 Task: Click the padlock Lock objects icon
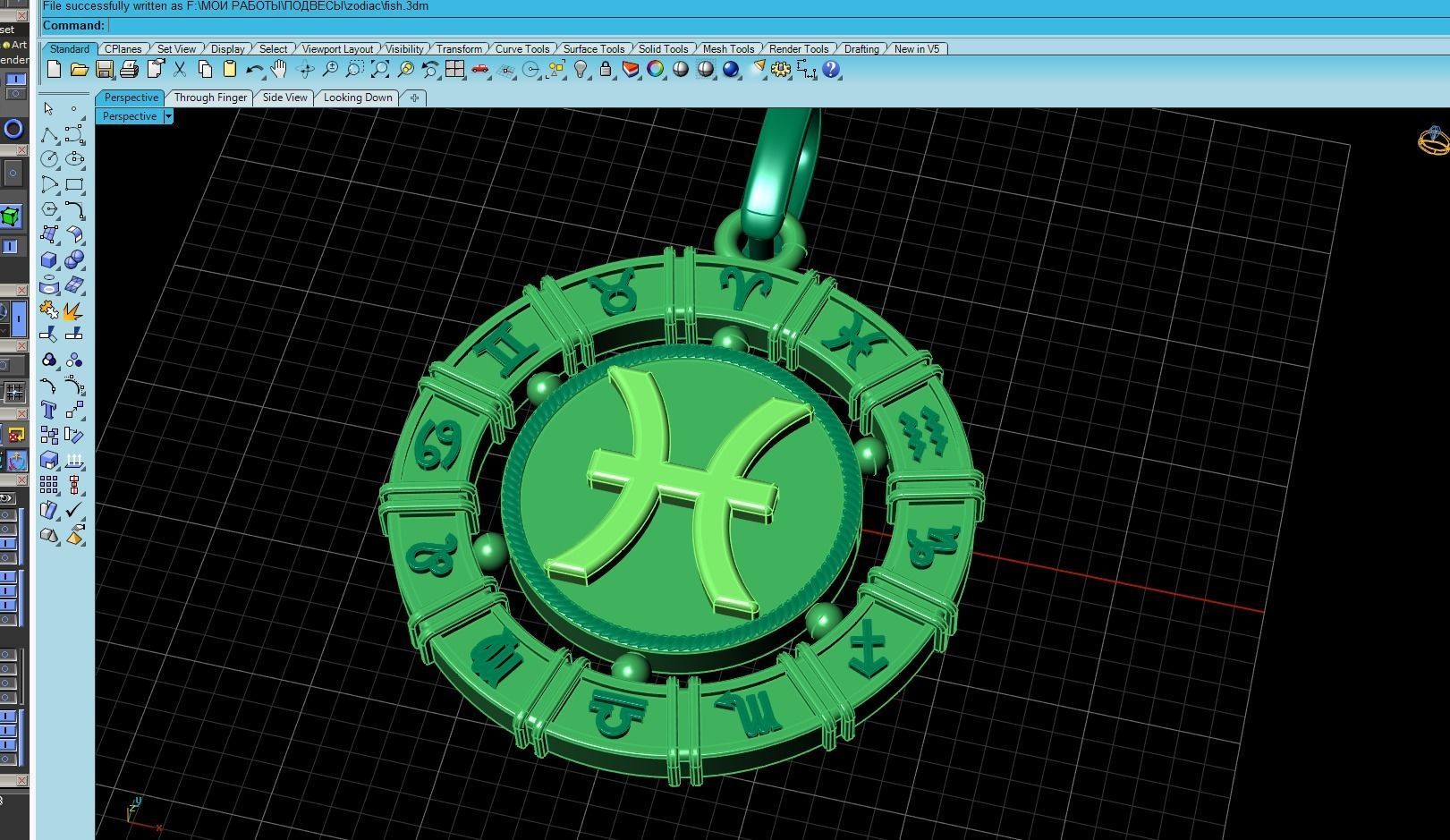tap(606, 70)
